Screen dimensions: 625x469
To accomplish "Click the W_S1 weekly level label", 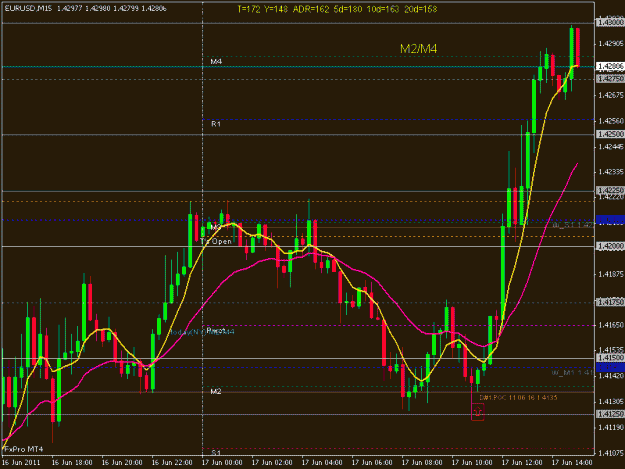I will click(x=573, y=225).
